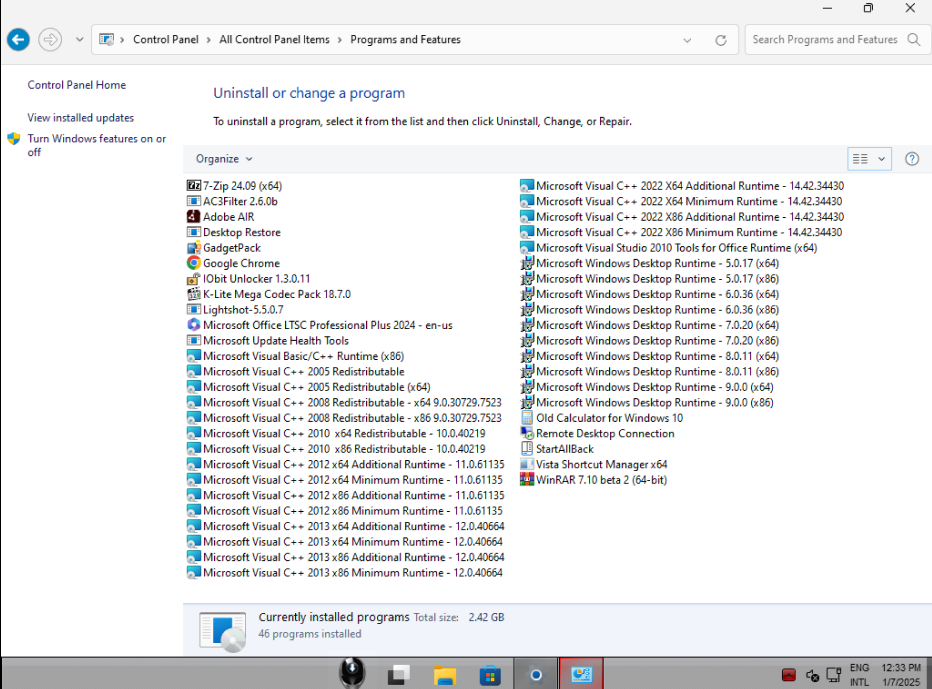Select Visual C++ 2010 x86 Redistributable entry
The width and height of the screenshot is (932, 689).
(336, 448)
